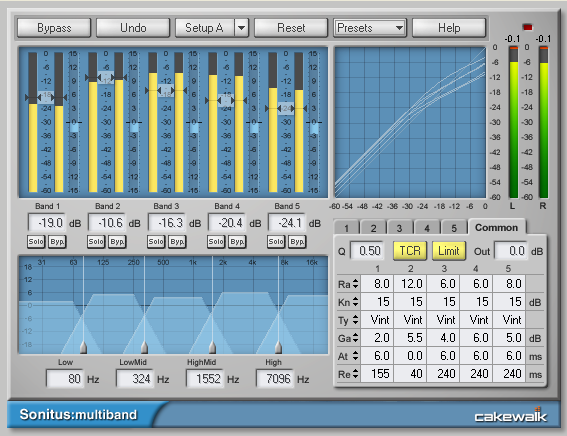567x436 pixels.
Task: Solo Band 5
Action: 276,241
